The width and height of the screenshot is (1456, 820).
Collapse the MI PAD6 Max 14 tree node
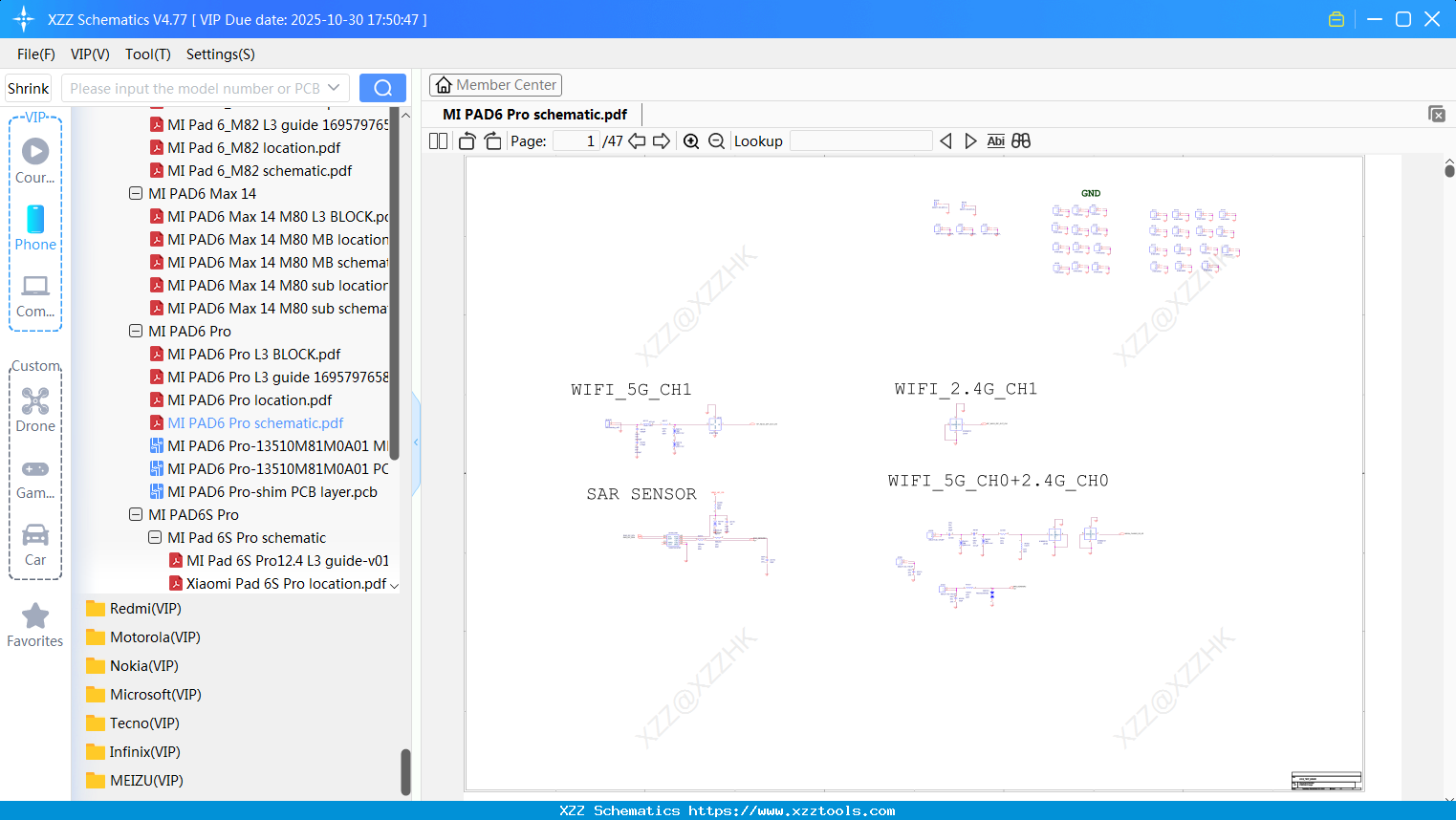[136, 194]
